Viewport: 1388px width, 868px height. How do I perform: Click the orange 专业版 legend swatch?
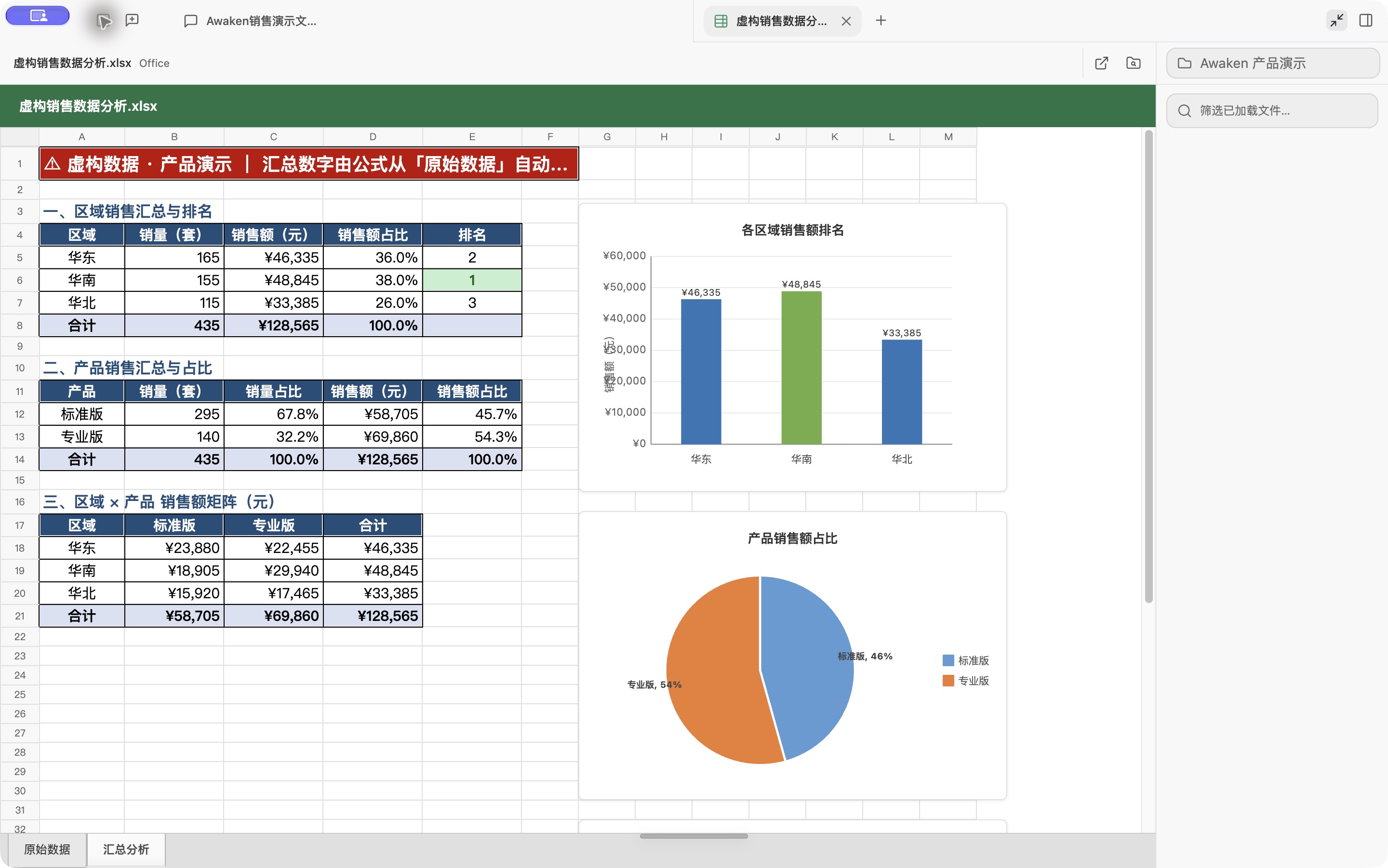948,680
